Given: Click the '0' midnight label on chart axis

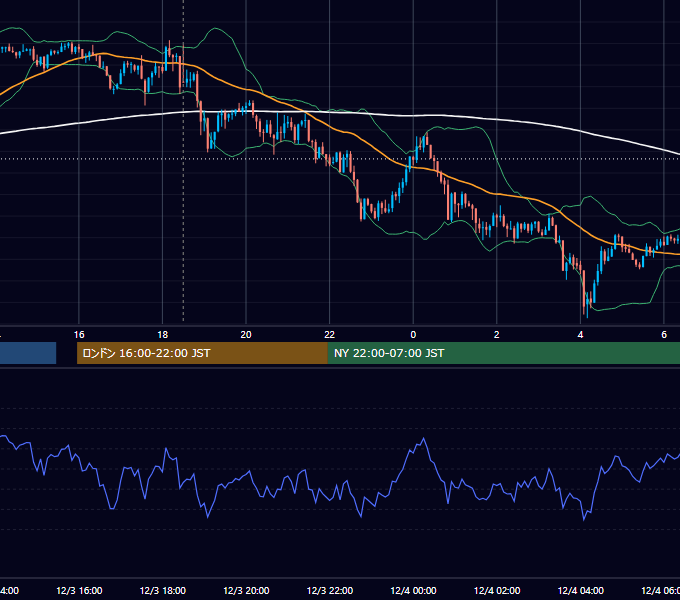Looking at the screenshot, I should 413,335.
